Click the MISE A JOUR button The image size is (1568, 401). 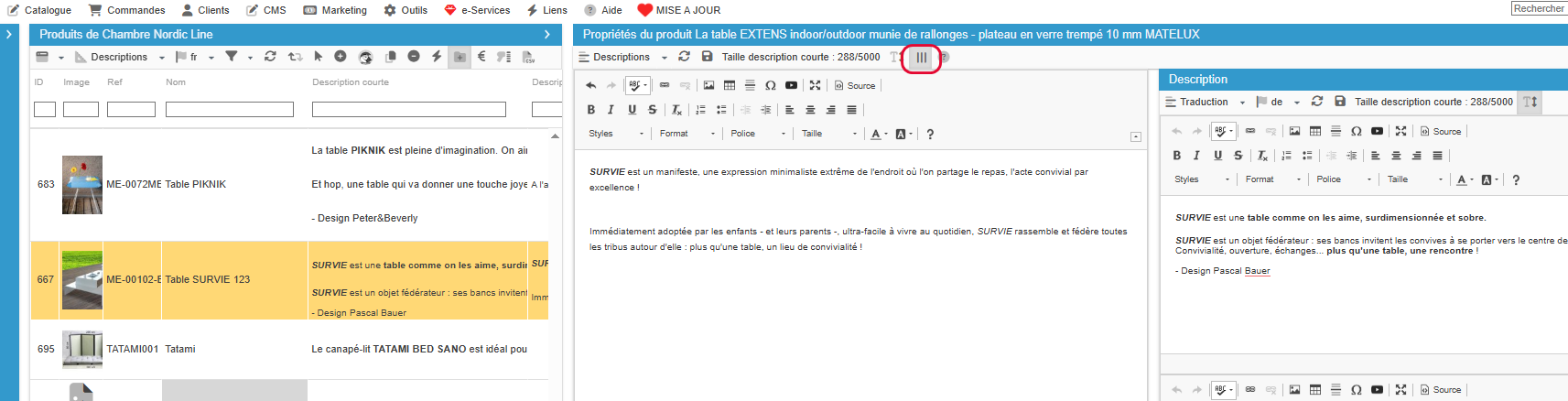pyautogui.click(x=678, y=10)
